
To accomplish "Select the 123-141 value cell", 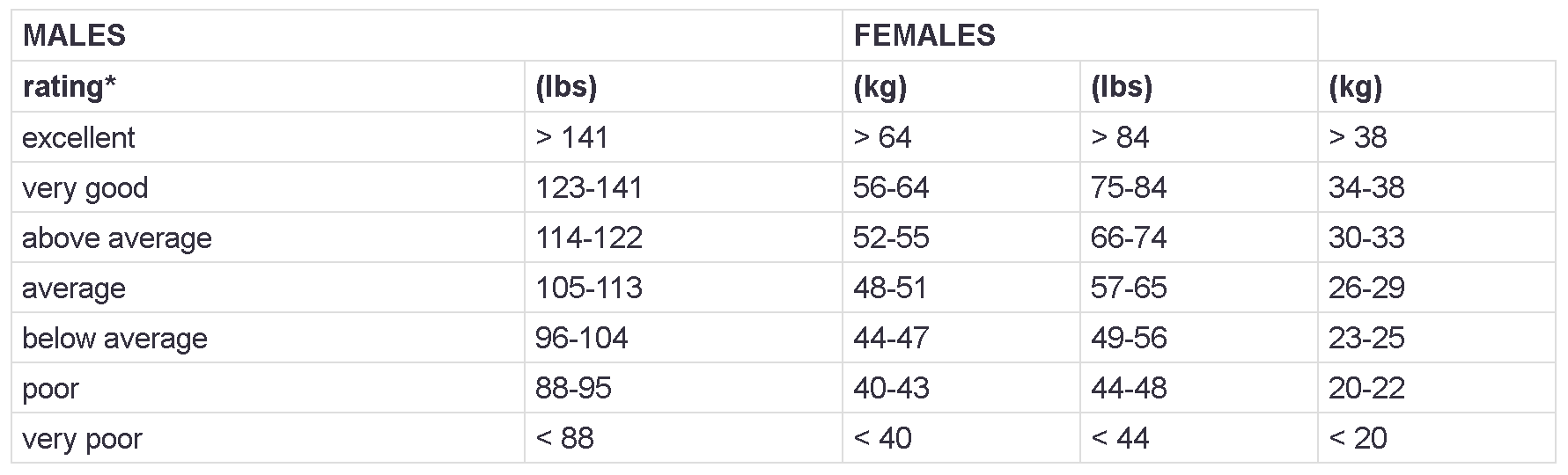I will tap(683, 187).
